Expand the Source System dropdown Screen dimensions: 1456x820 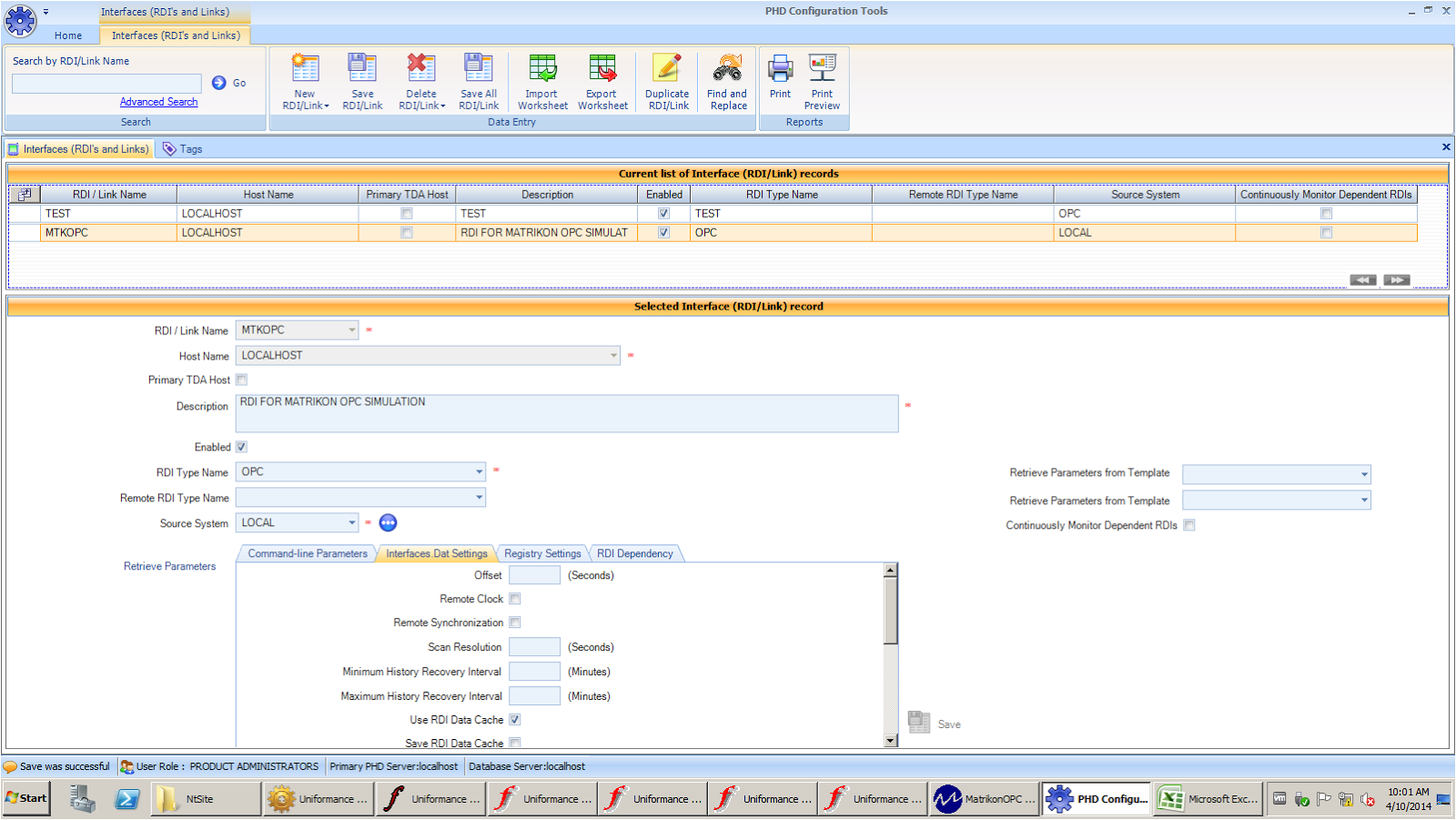[350, 522]
